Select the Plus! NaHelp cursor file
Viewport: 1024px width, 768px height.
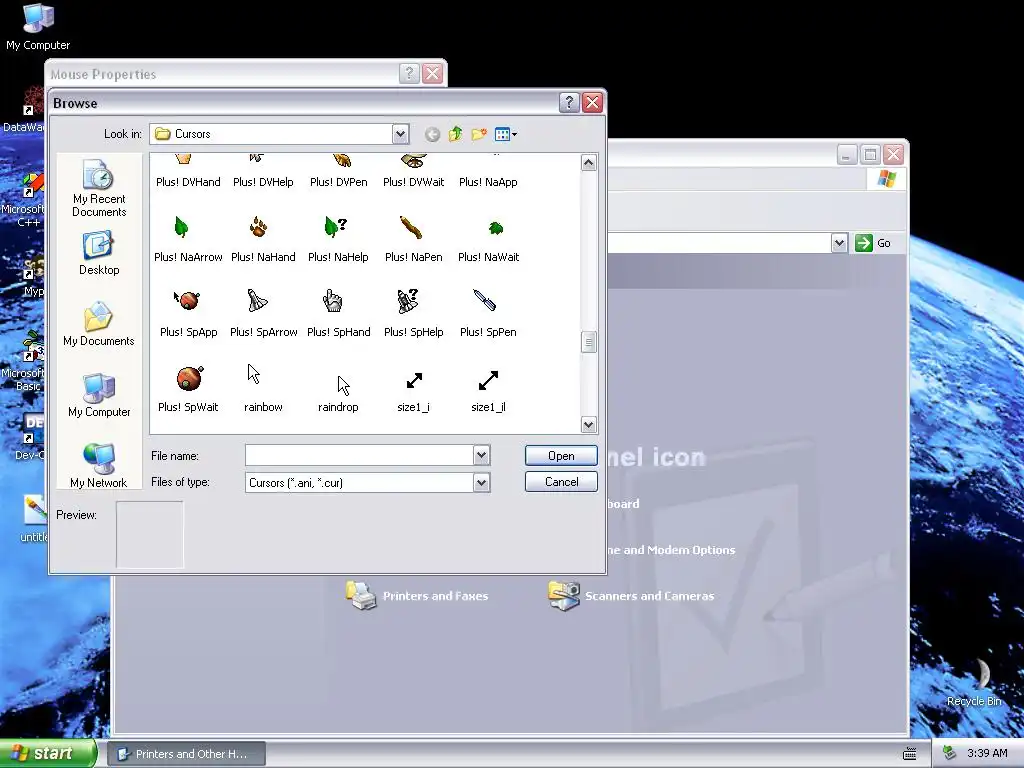click(x=338, y=239)
